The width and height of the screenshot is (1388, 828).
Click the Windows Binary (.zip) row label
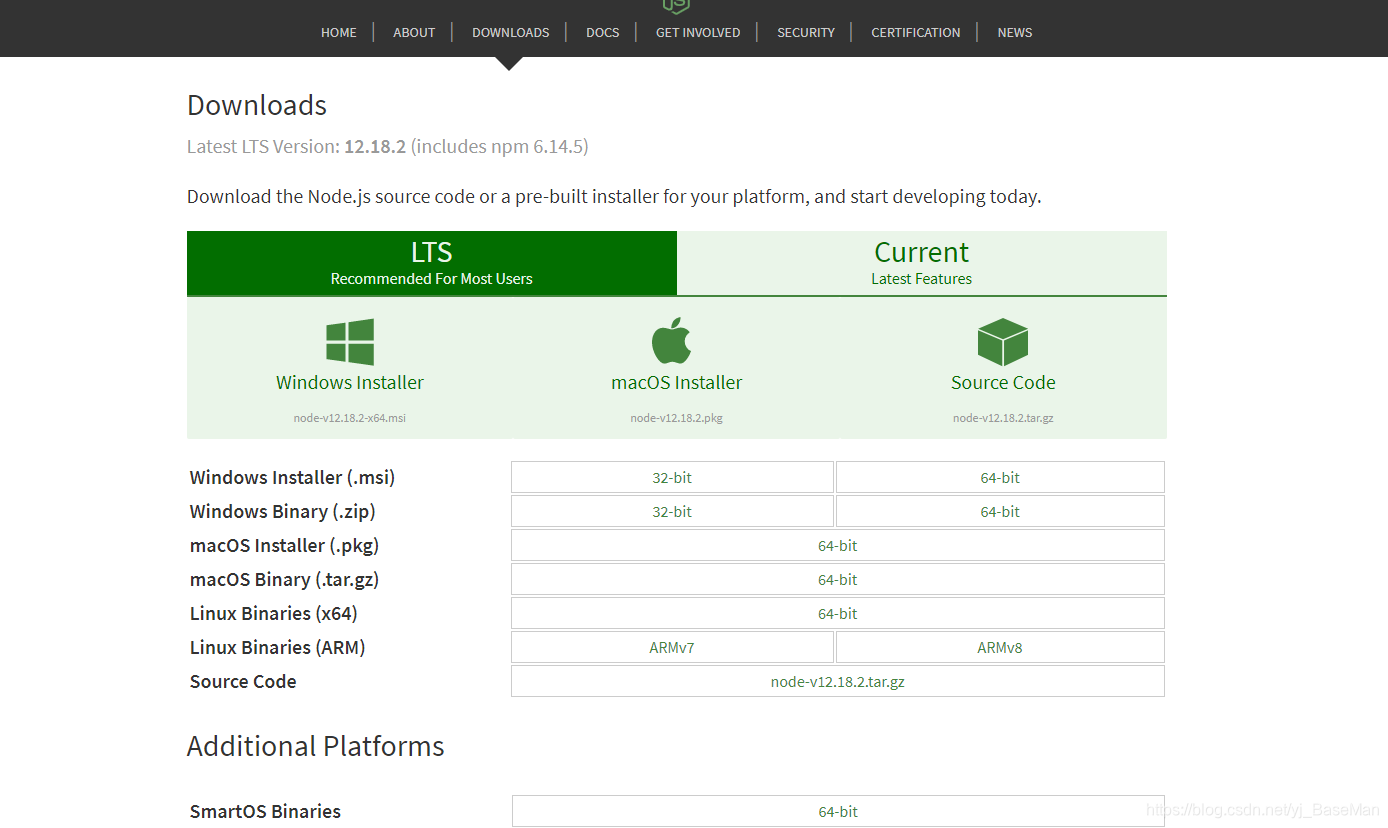[283, 512]
